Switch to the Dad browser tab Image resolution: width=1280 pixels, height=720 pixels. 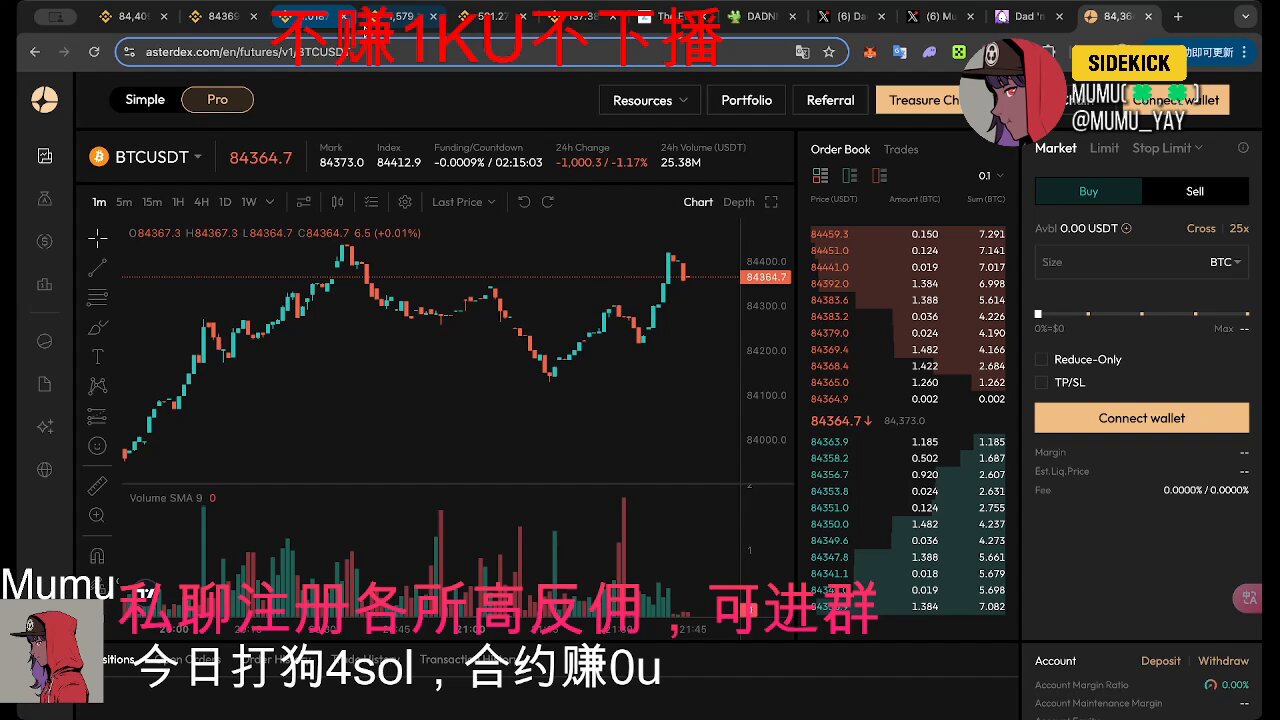tap(1030, 16)
